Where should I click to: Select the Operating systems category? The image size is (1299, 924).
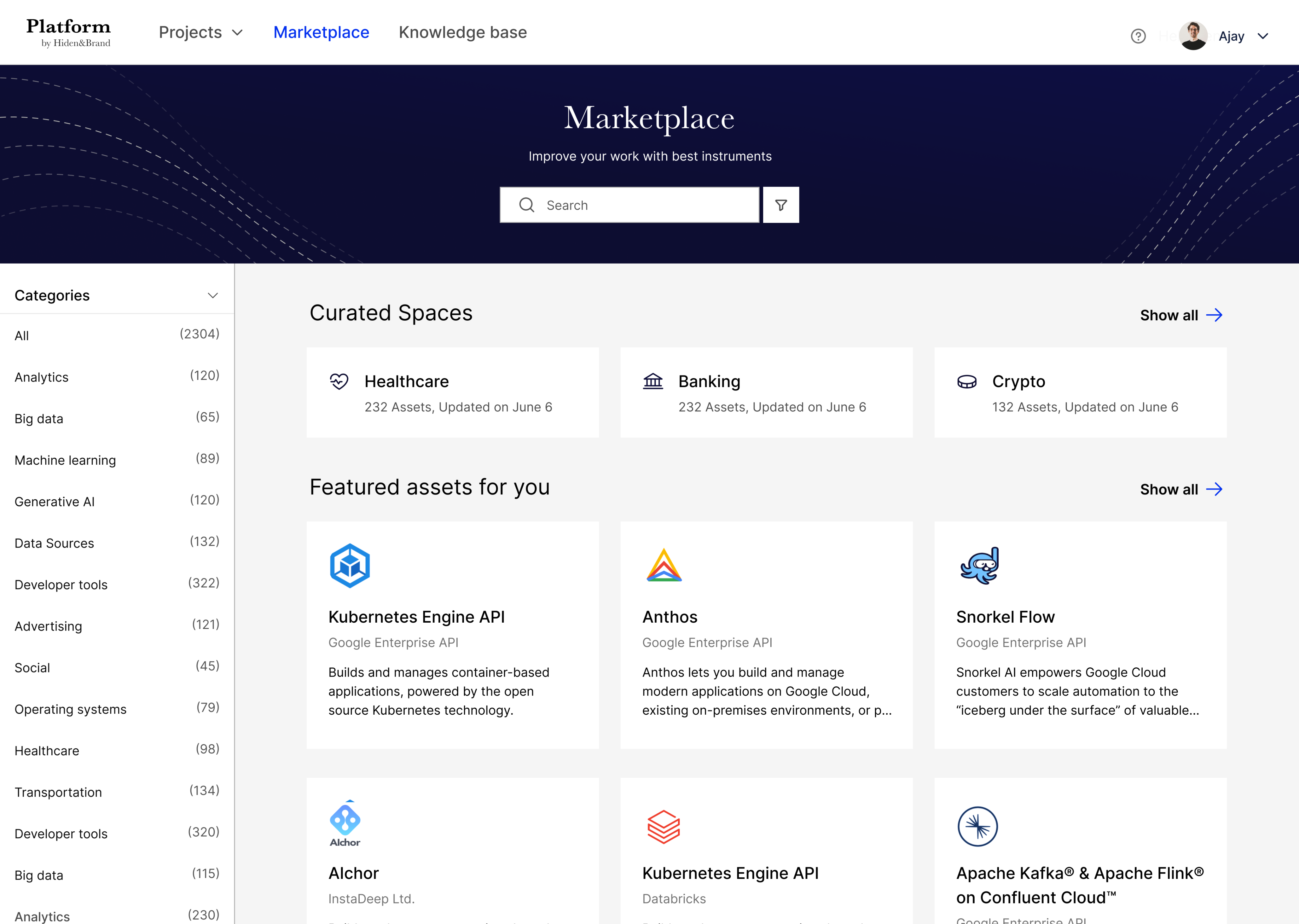pyautogui.click(x=117, y=709)
